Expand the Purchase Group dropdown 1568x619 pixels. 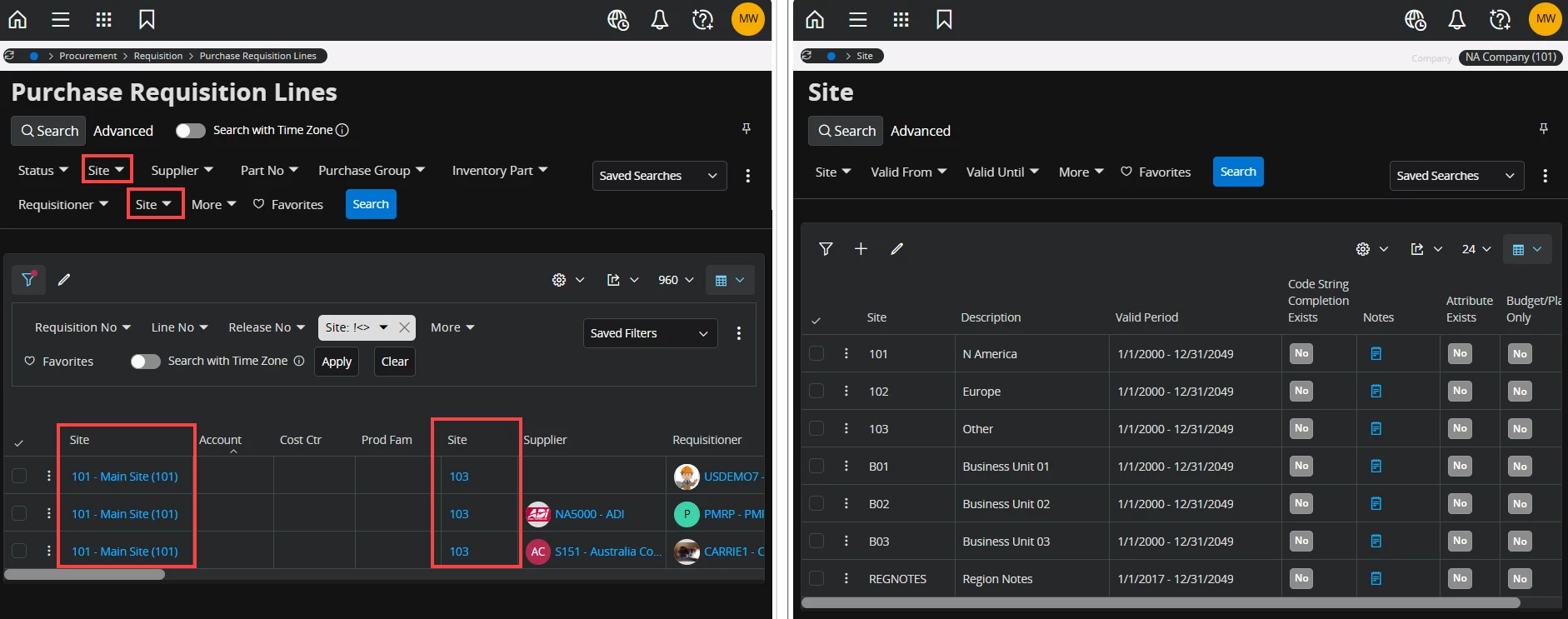click(x=372, y=170)
